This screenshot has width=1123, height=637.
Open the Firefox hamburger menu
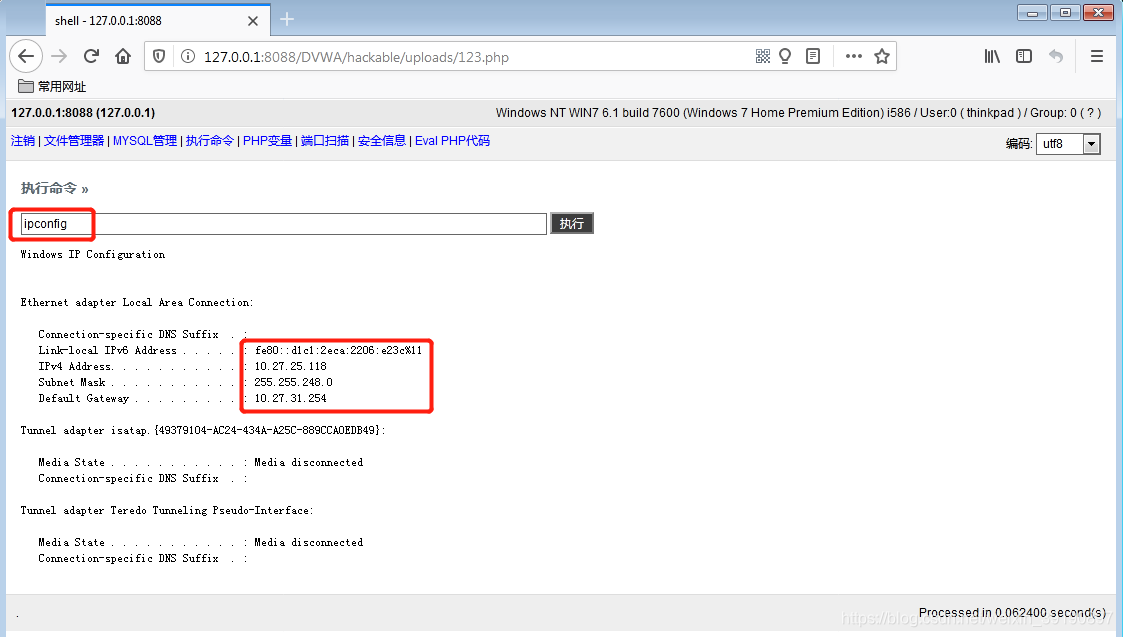[x=1097, y=57]
